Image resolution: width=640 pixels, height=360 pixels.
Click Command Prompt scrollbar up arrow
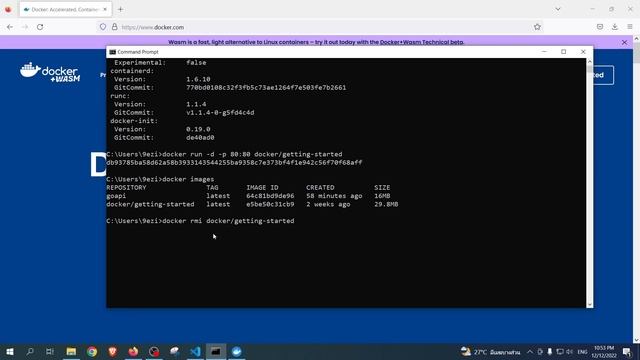pos(589,62)
